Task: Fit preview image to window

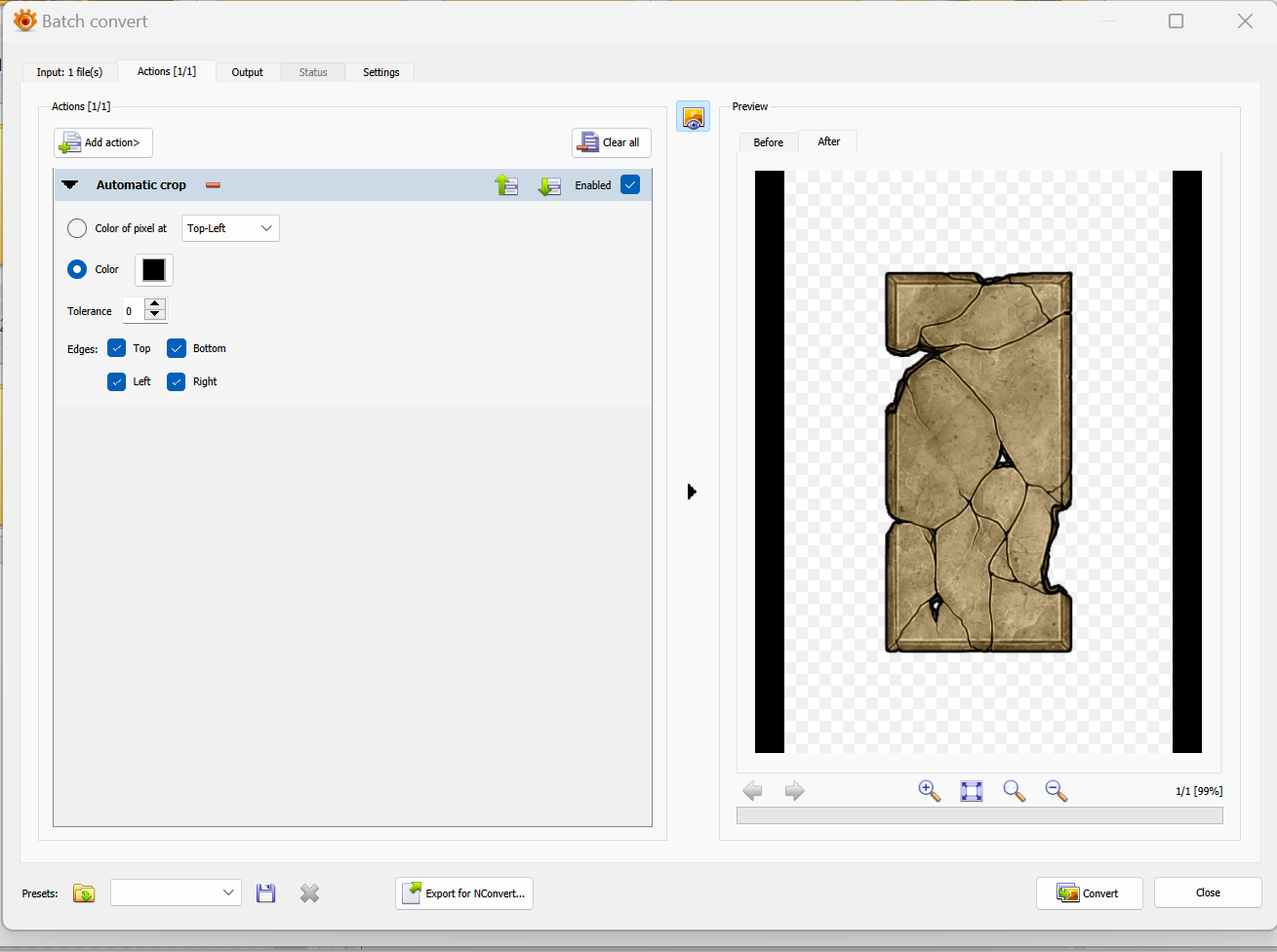Action: tap(972, 791)
